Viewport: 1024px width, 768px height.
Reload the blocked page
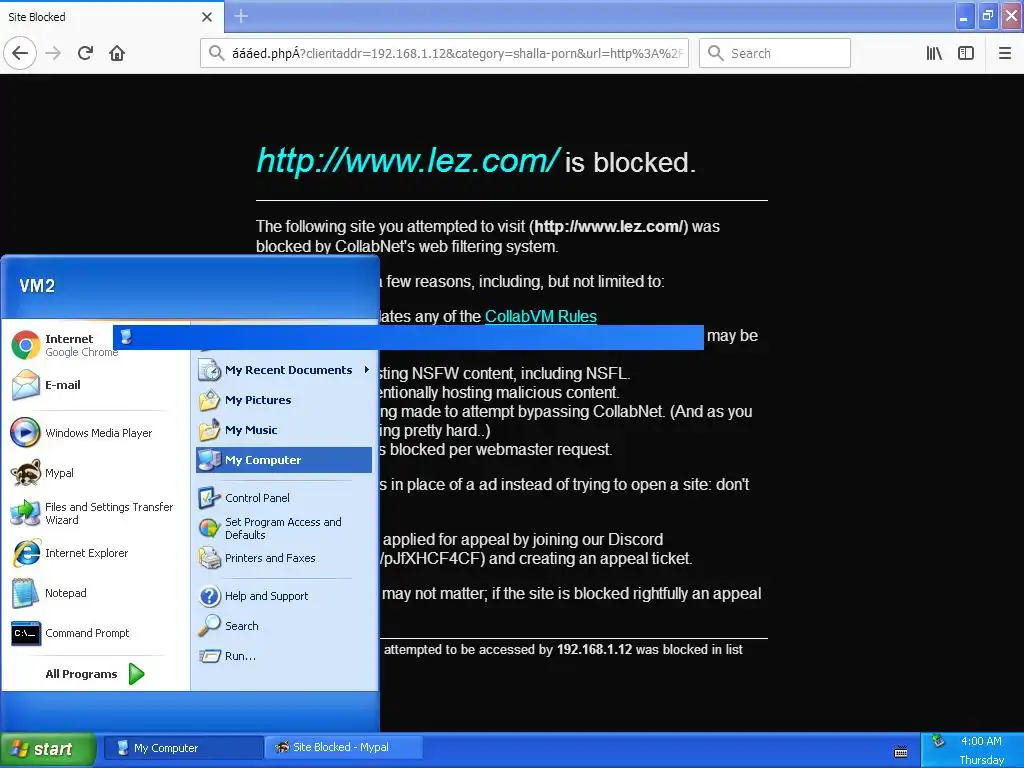coord(86,53)
